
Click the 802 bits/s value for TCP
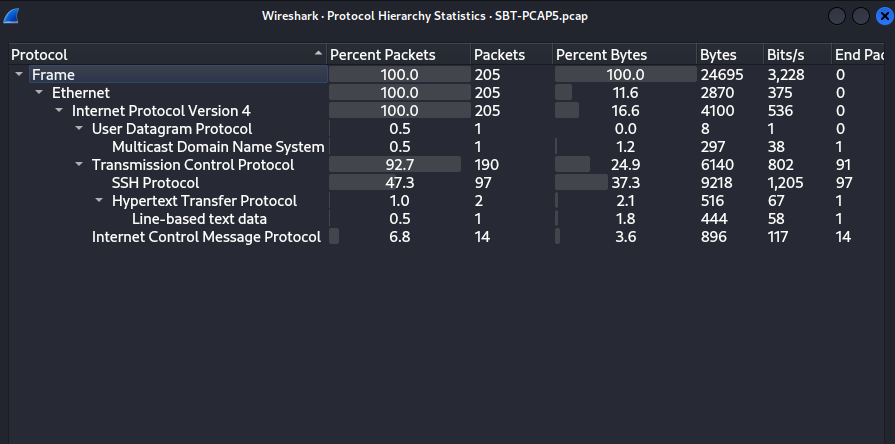click(x=780, y=164)
